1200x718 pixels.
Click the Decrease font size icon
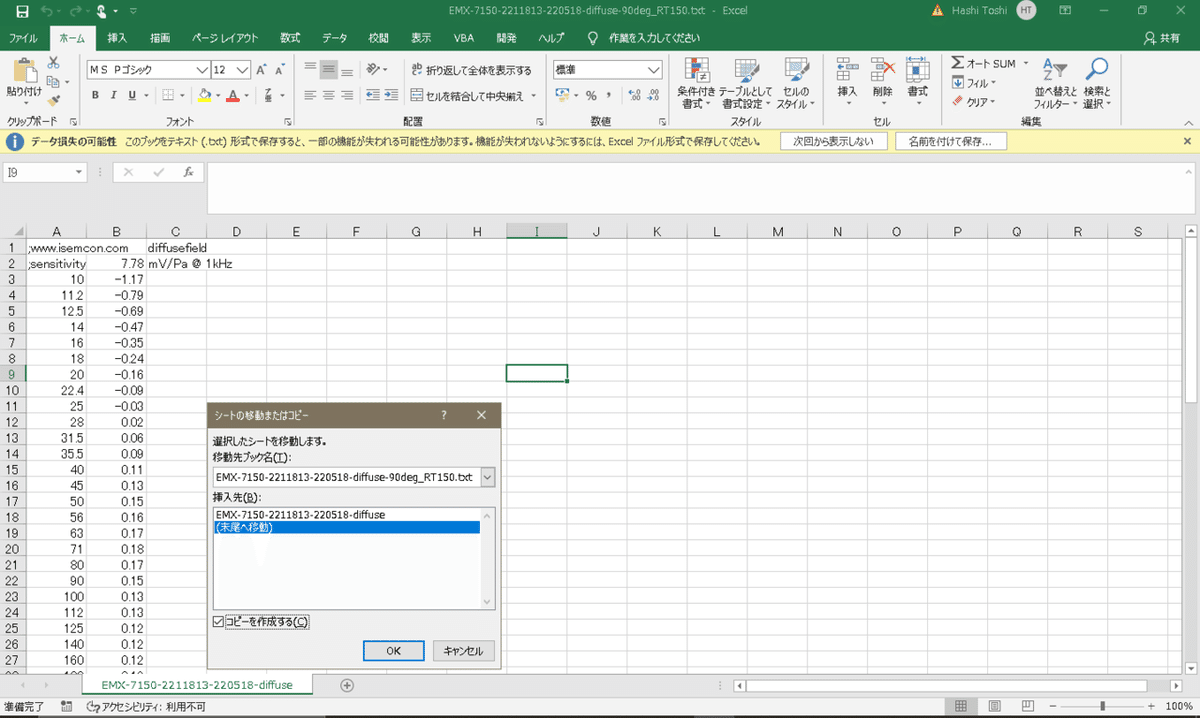(x=281, y=70)
